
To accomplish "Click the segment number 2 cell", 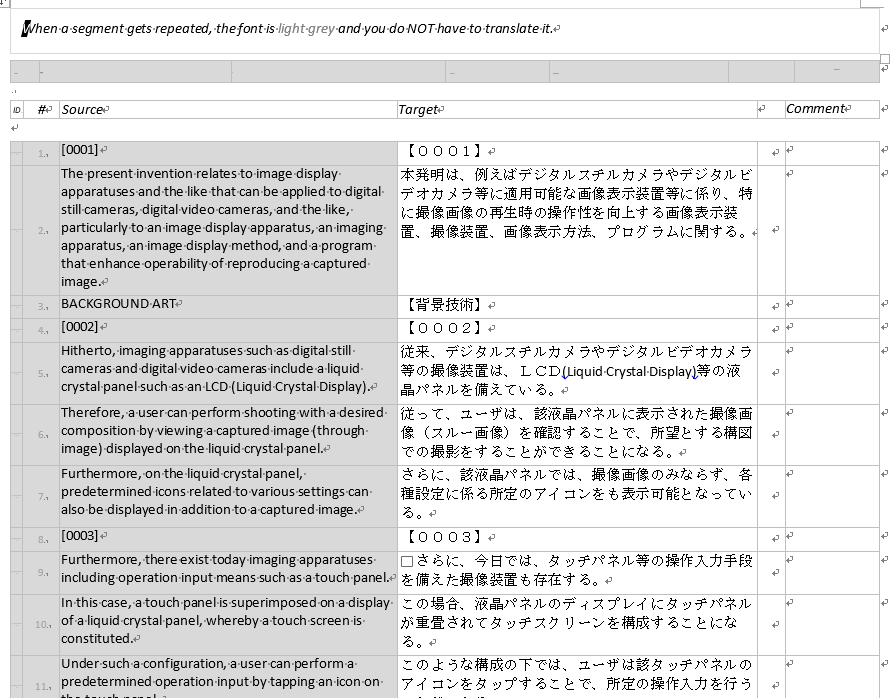I will [42, 230].
